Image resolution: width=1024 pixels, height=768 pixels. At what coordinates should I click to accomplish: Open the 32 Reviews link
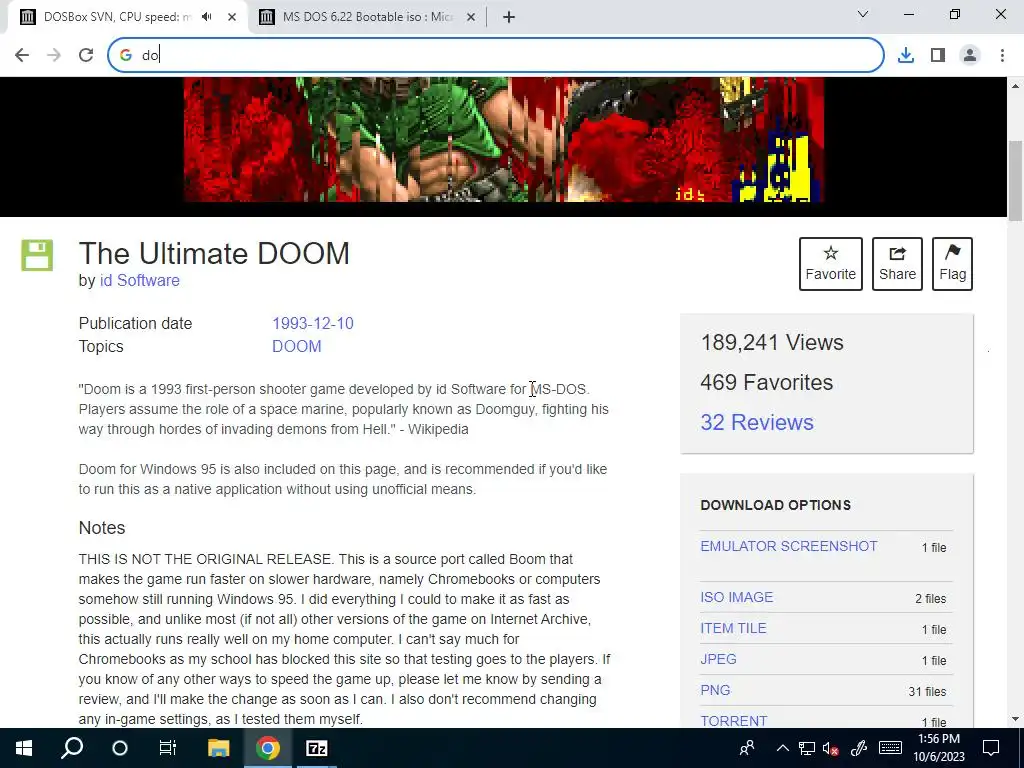click(757, 422)
